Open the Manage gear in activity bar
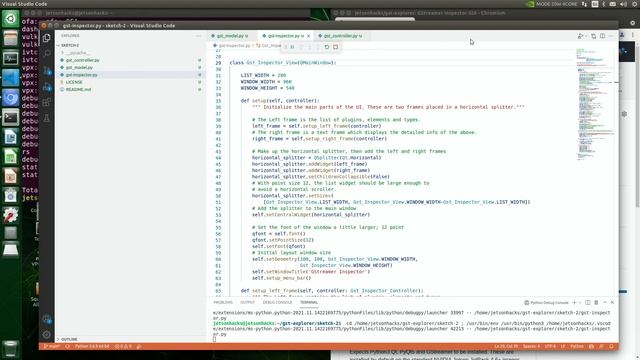 coord(47,335)
